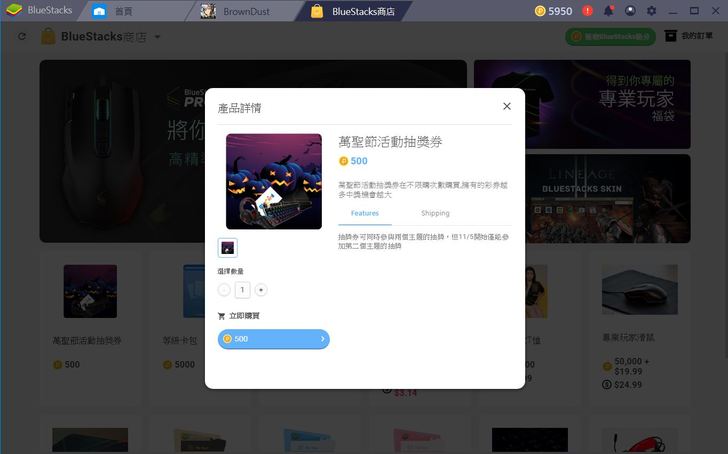Open the red alert exclamation icon
728x454 pixels.
pyautogui.click(x=587, y=11)
